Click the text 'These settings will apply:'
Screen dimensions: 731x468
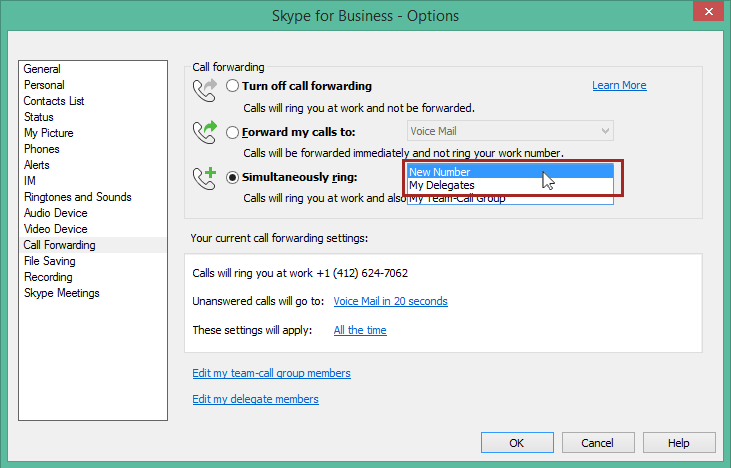(x=252, y=330)
